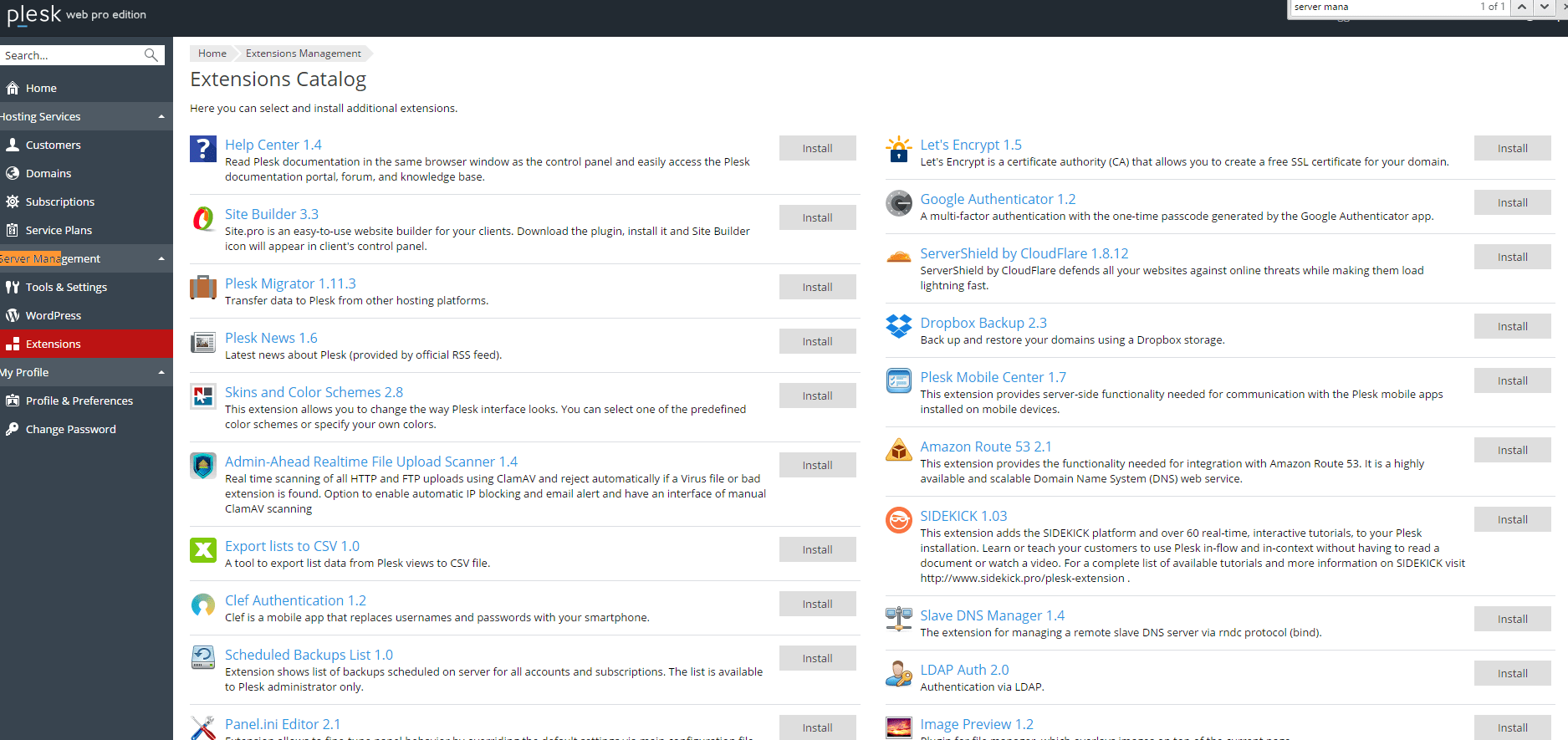The width and height of the screenshot is (1568, 740).
Task: Click the Plesk logo in the header
Action: [34, 14]
